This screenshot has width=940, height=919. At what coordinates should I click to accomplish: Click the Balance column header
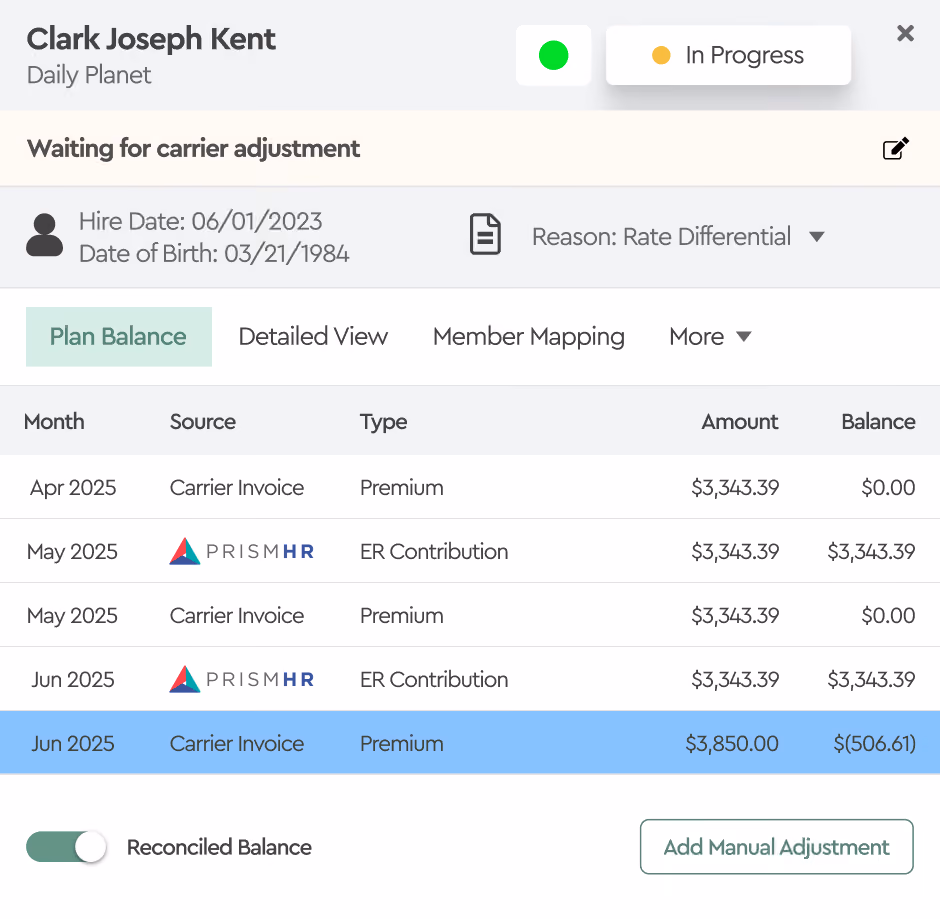coord(878,421)
